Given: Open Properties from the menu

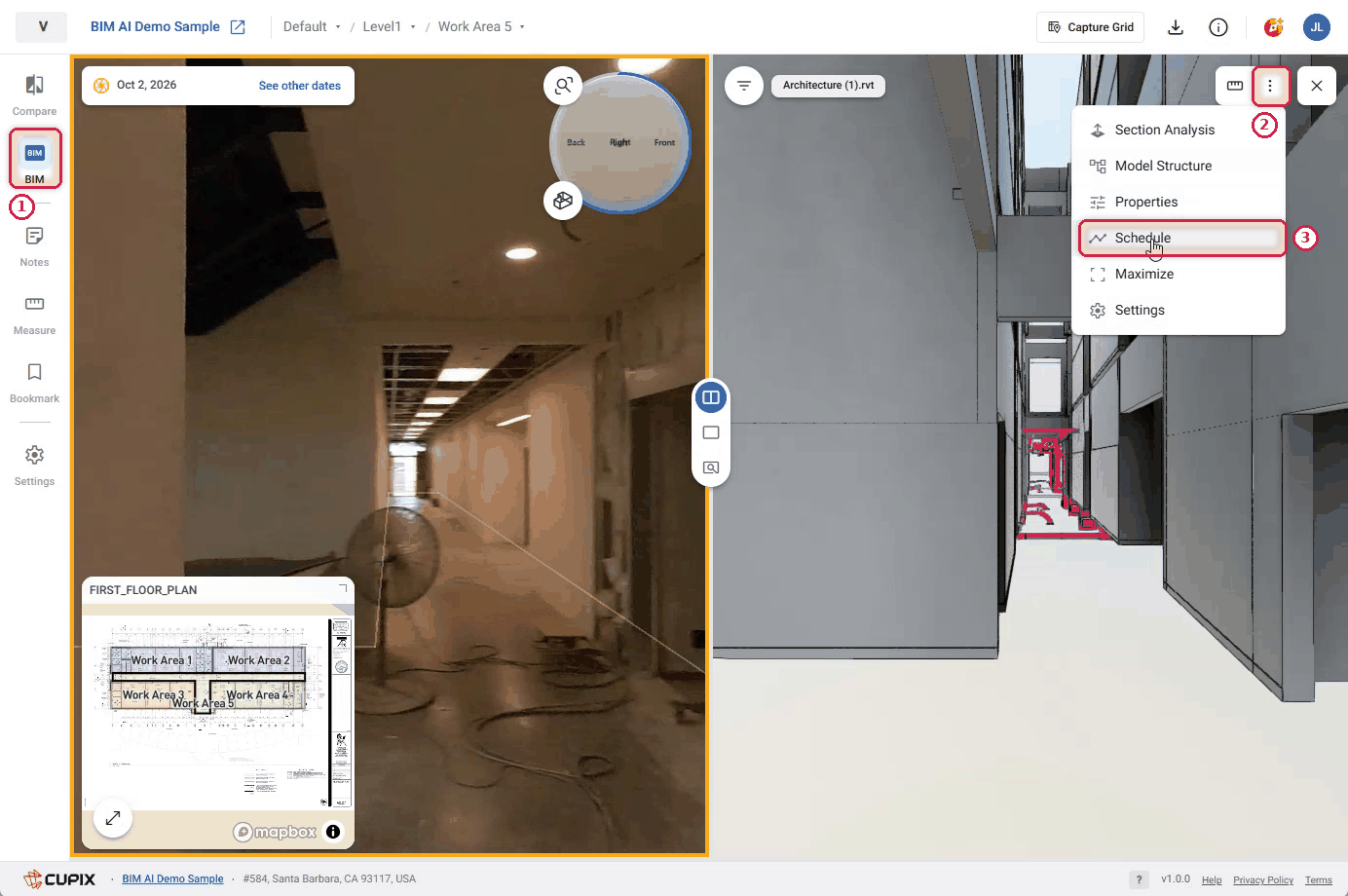Looking at the screenshot, I should coord(1179,202).
